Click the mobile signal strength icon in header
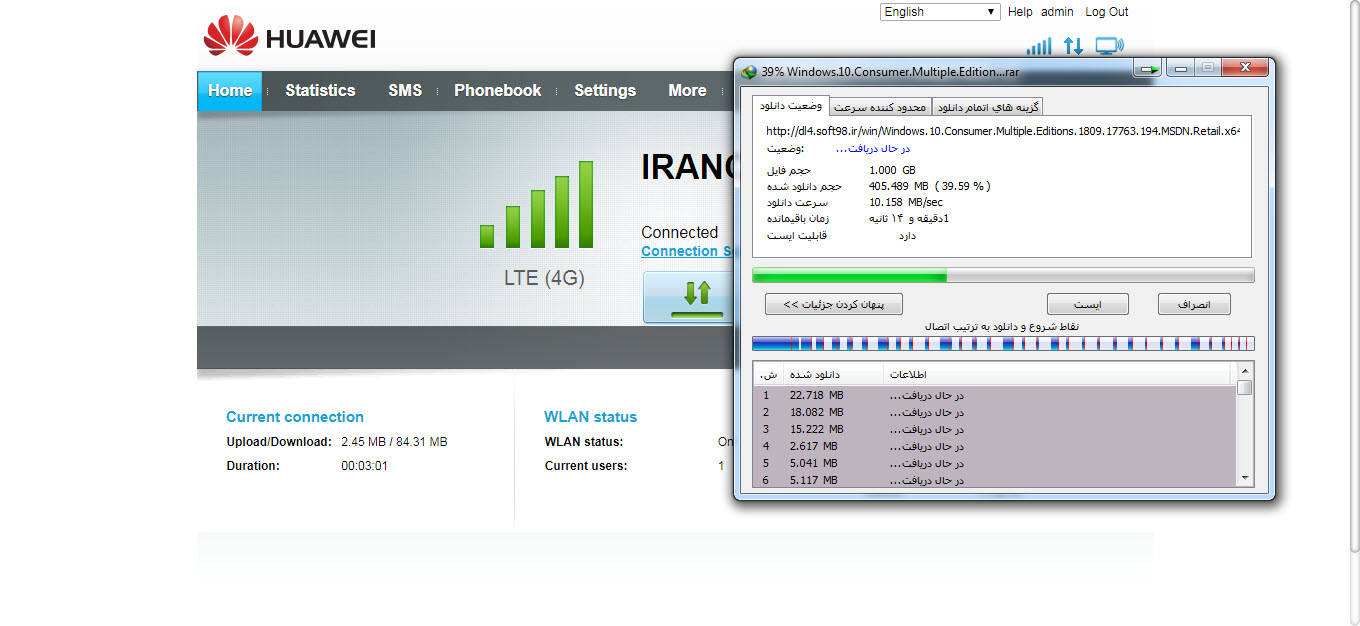Image resolution: width=1360 pixels, height=626 pixels. click(1039, 46)
